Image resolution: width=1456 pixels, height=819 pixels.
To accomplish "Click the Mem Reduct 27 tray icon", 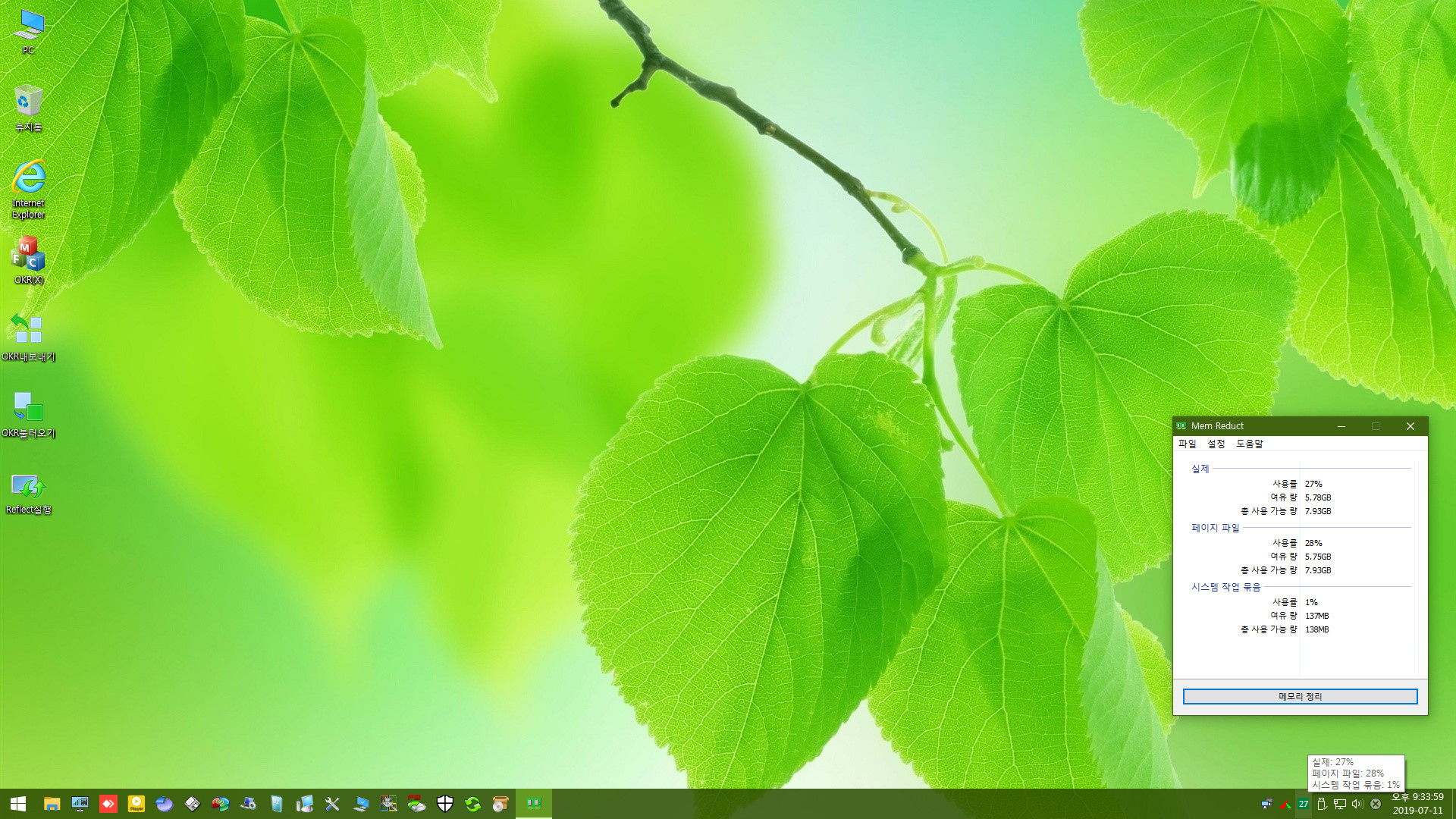I will point(1304,804).
